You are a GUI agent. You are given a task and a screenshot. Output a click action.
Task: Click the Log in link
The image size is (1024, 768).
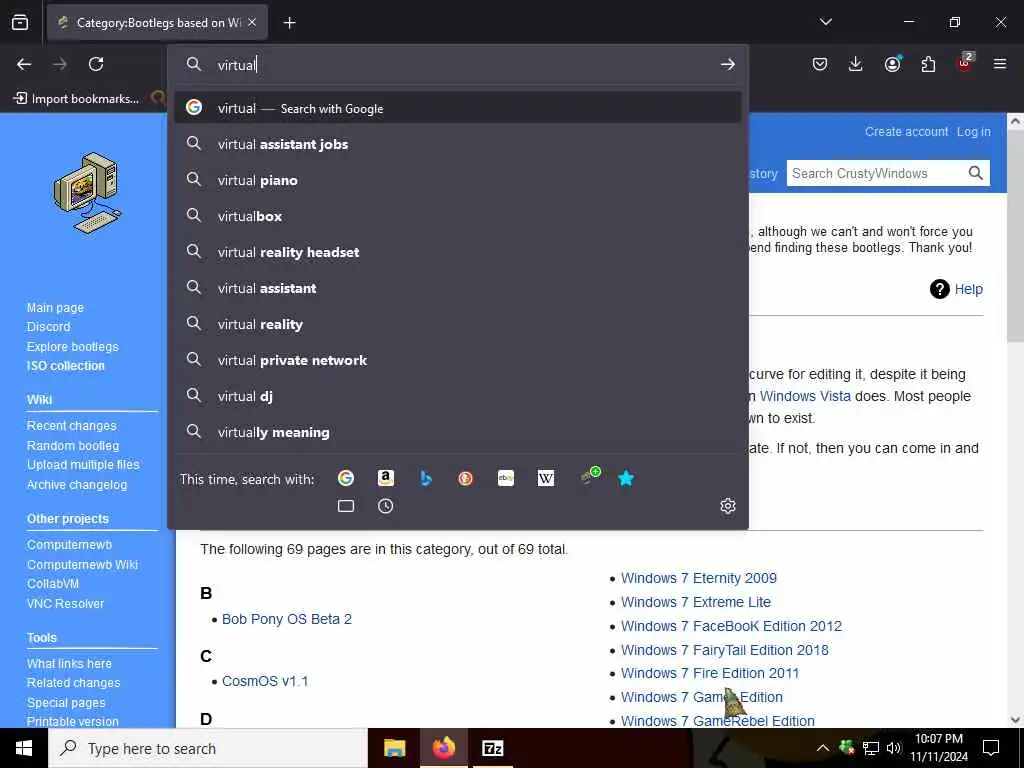[973, 131]
